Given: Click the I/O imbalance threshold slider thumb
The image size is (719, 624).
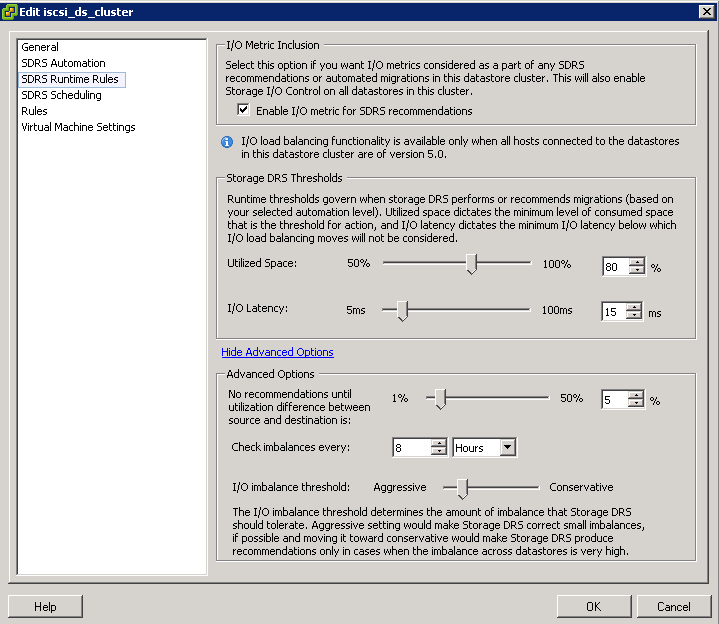Looking at the screenshot, I should click(462, 488).
